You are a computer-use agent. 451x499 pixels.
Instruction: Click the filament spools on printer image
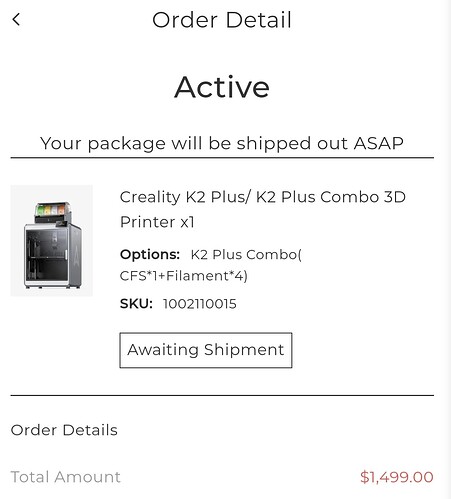click(x=52, y=209)
